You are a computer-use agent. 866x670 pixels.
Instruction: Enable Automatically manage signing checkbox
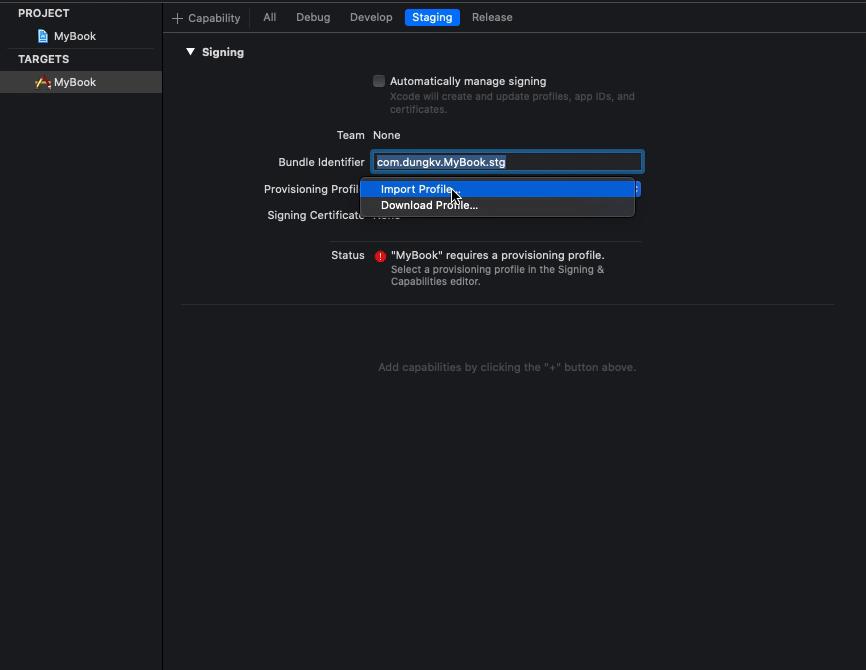click(379, 81)
